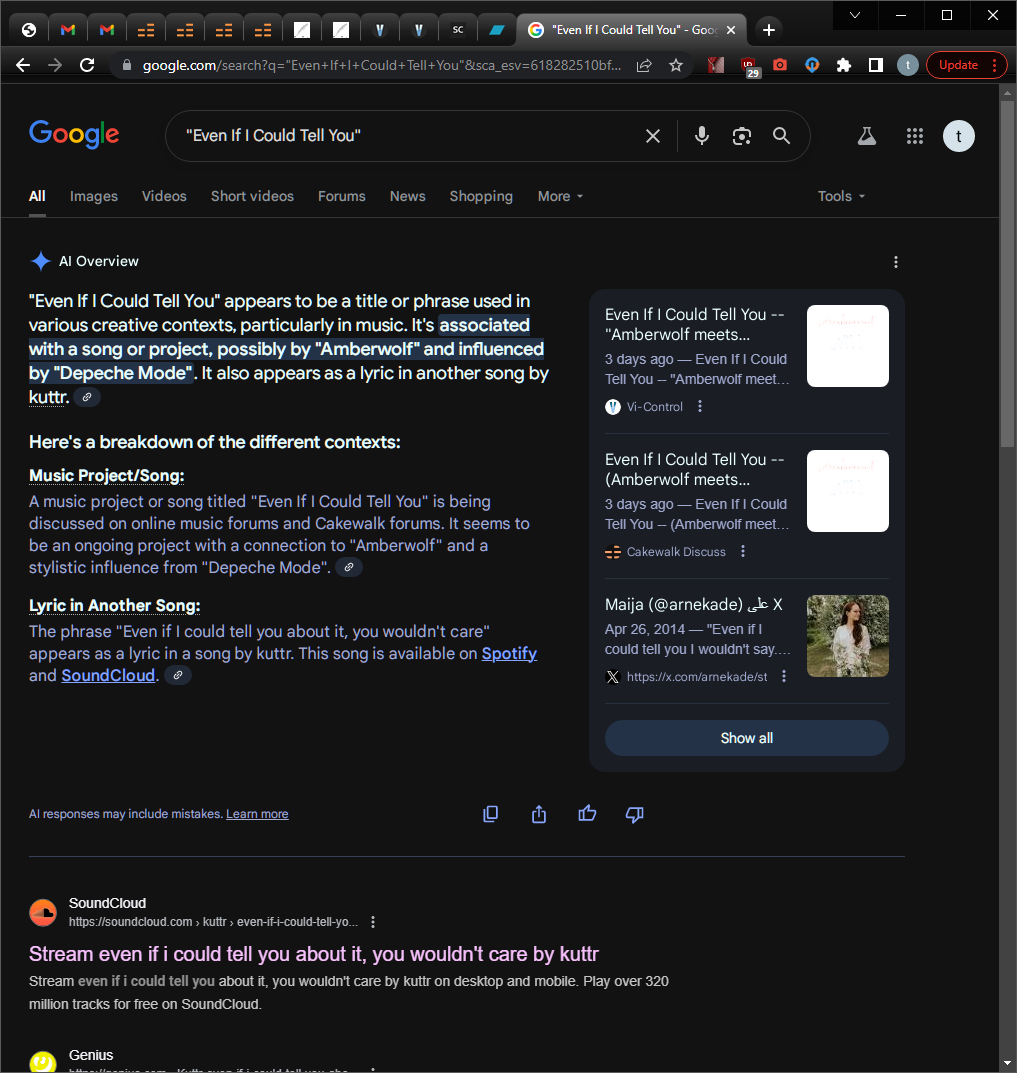Switch to Images results tab
The image size is (1017, 1073).
coord(94,196)
